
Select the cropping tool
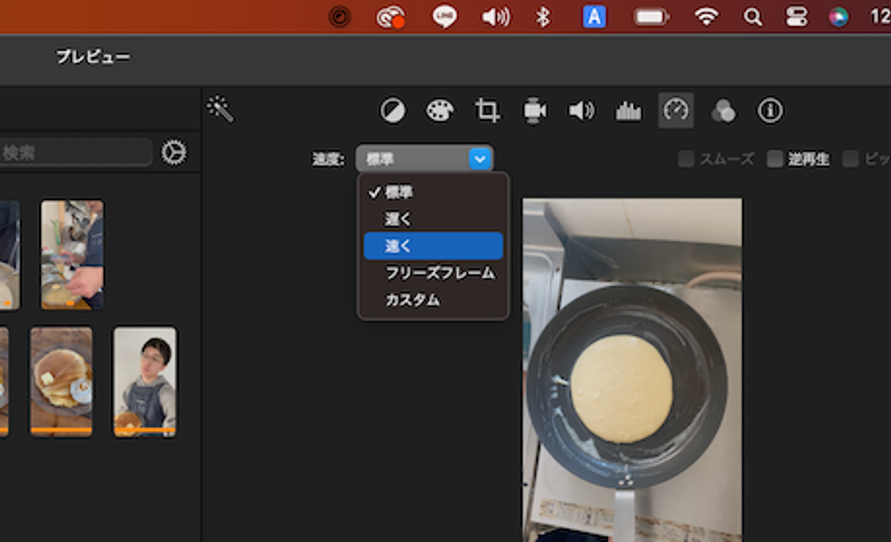487,111
